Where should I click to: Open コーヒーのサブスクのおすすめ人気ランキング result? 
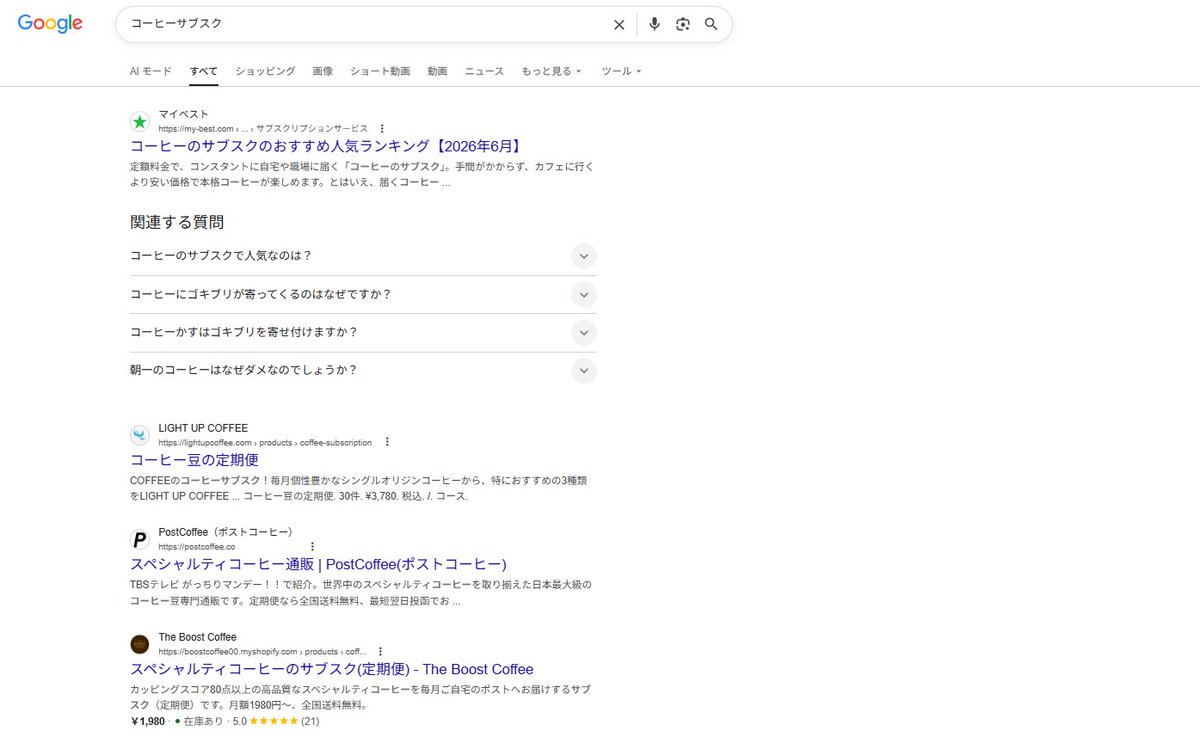[327, 146]
